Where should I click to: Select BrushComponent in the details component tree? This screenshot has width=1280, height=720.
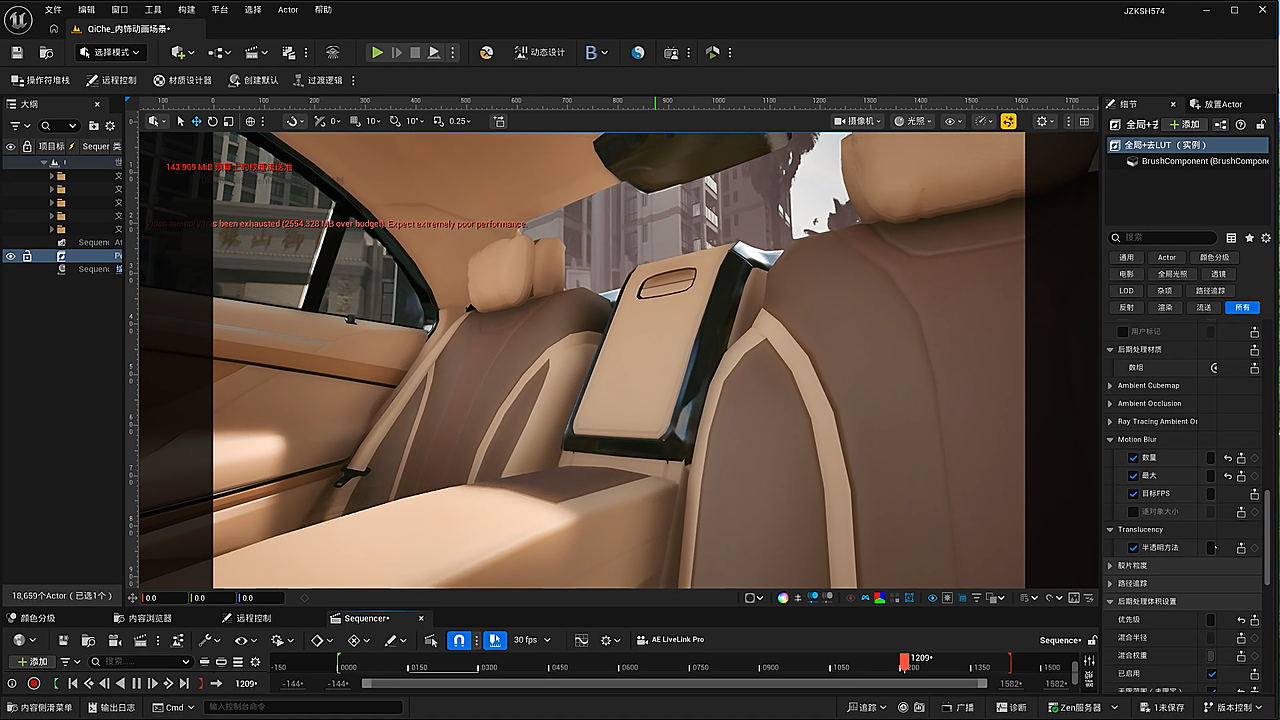[1198, 161]
